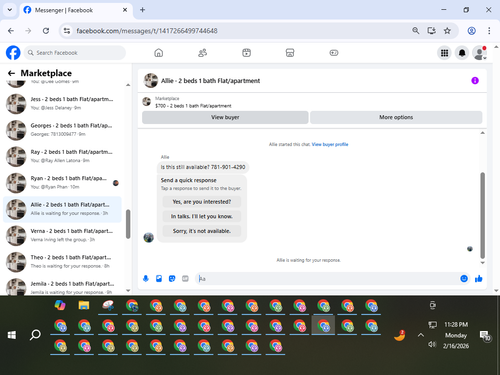500x375 pixels.
Task: Close the Messenger | Facebook tab
Action: coord(125,10)
